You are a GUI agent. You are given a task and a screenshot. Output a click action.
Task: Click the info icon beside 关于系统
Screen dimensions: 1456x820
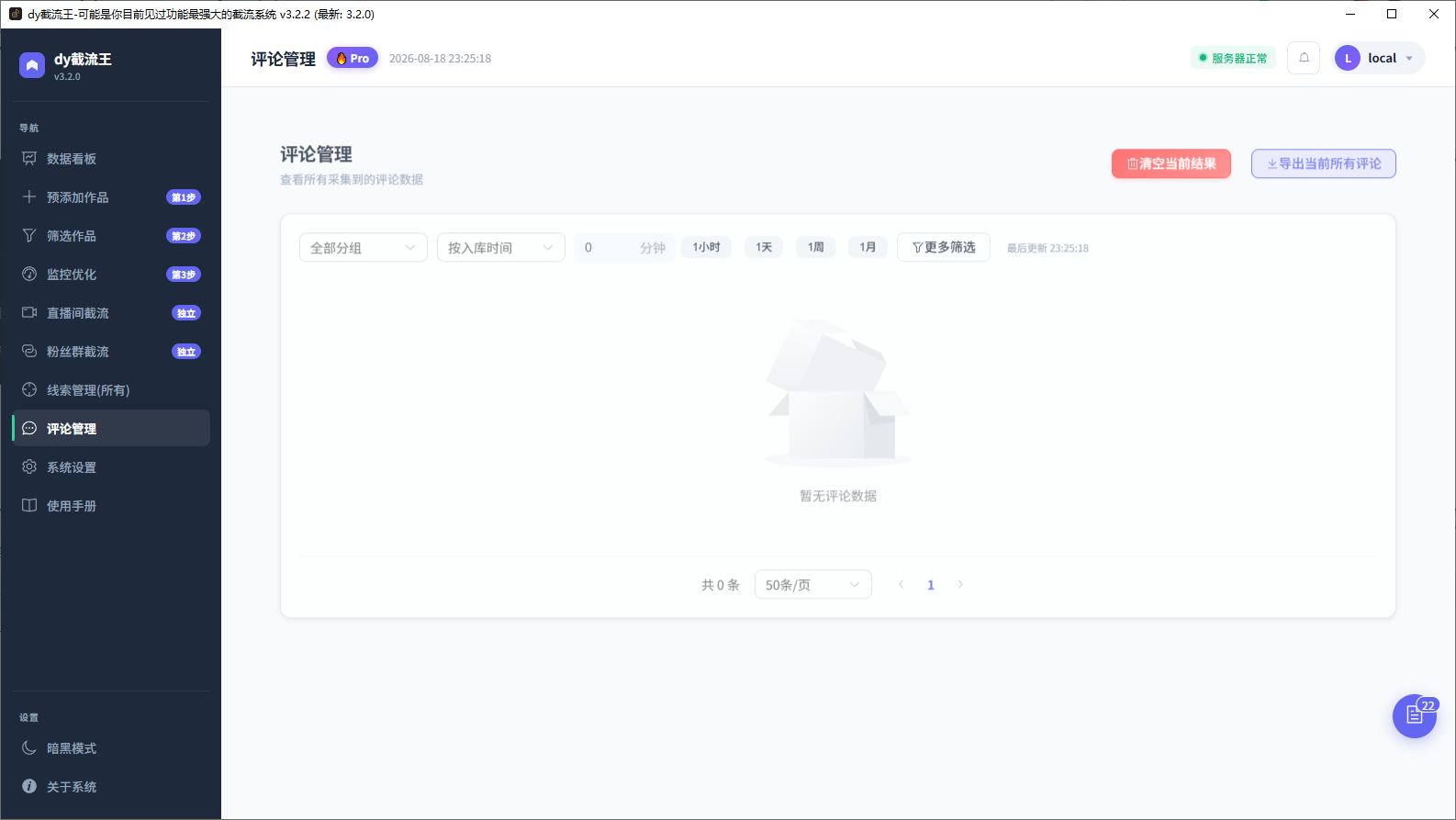pos(29,787)
